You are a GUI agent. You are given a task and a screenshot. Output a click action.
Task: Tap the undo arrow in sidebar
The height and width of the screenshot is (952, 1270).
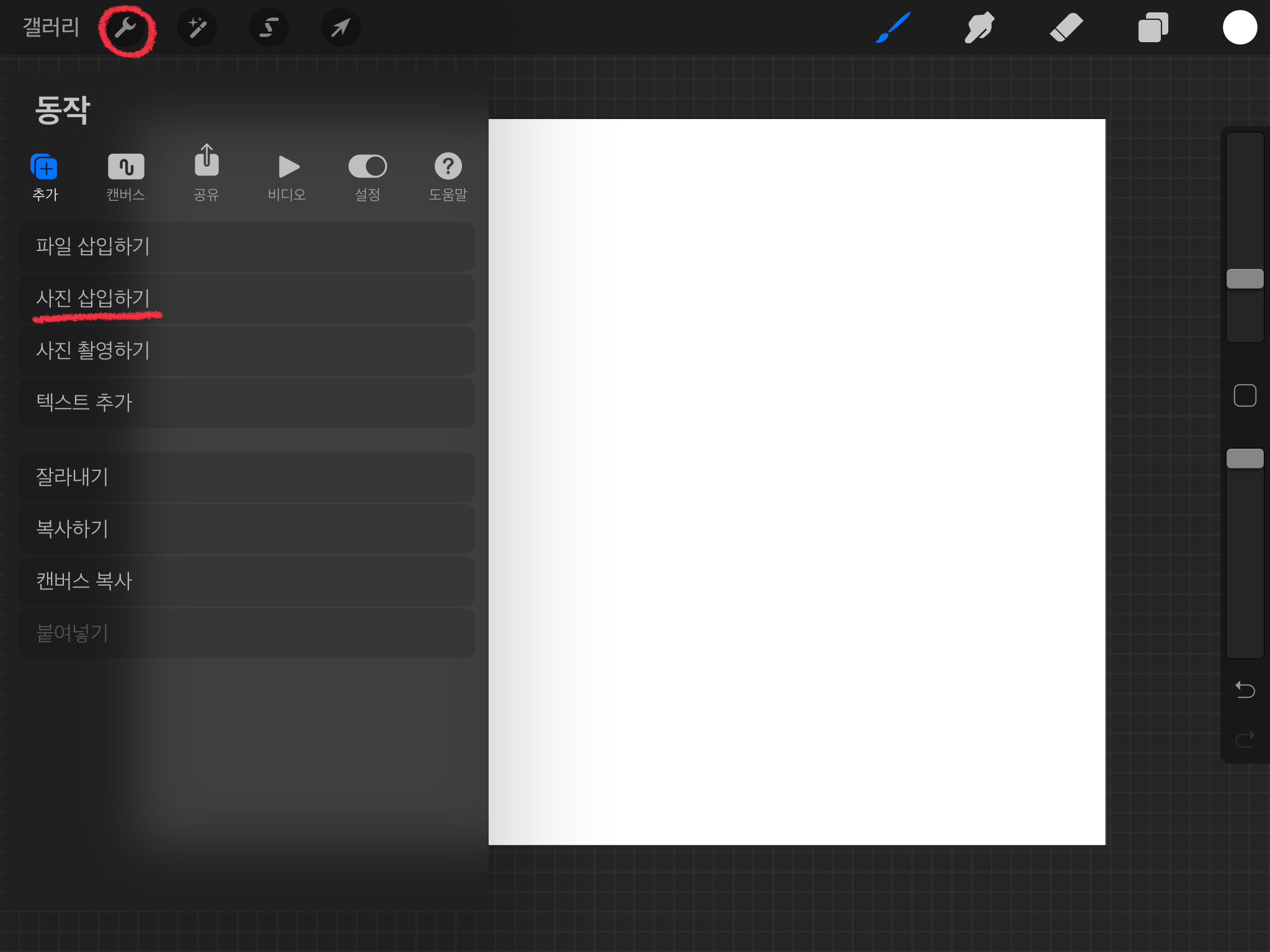[1245, 689]
